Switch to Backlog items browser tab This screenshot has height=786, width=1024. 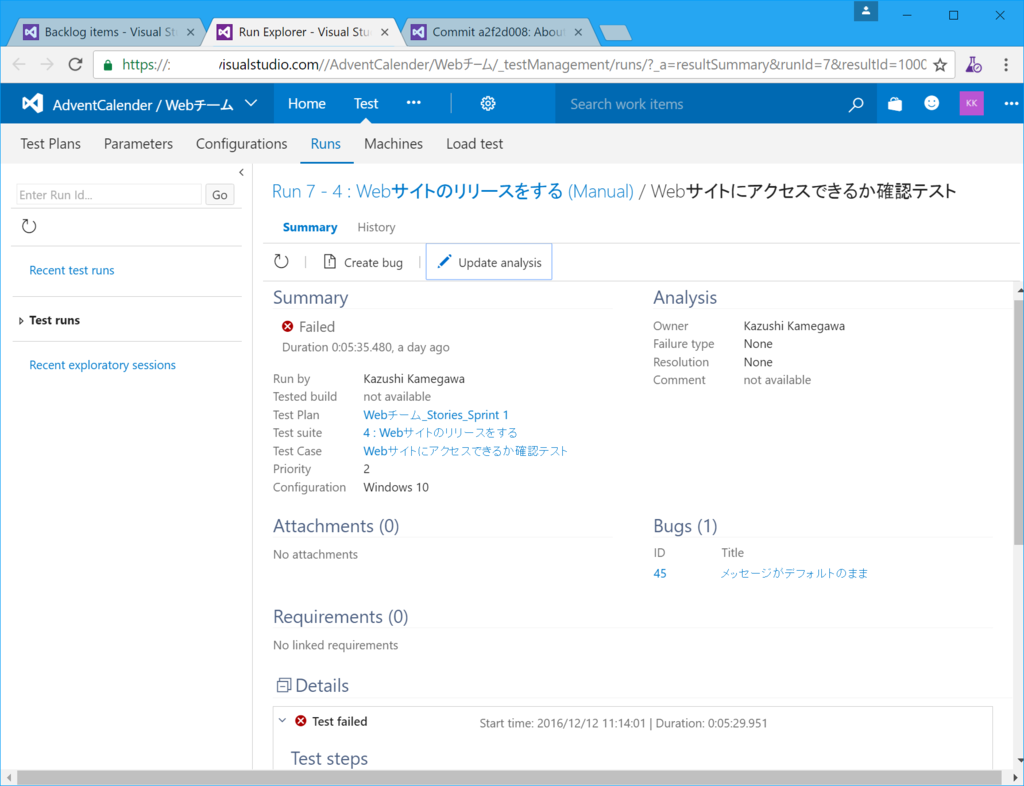coord(108,32)
